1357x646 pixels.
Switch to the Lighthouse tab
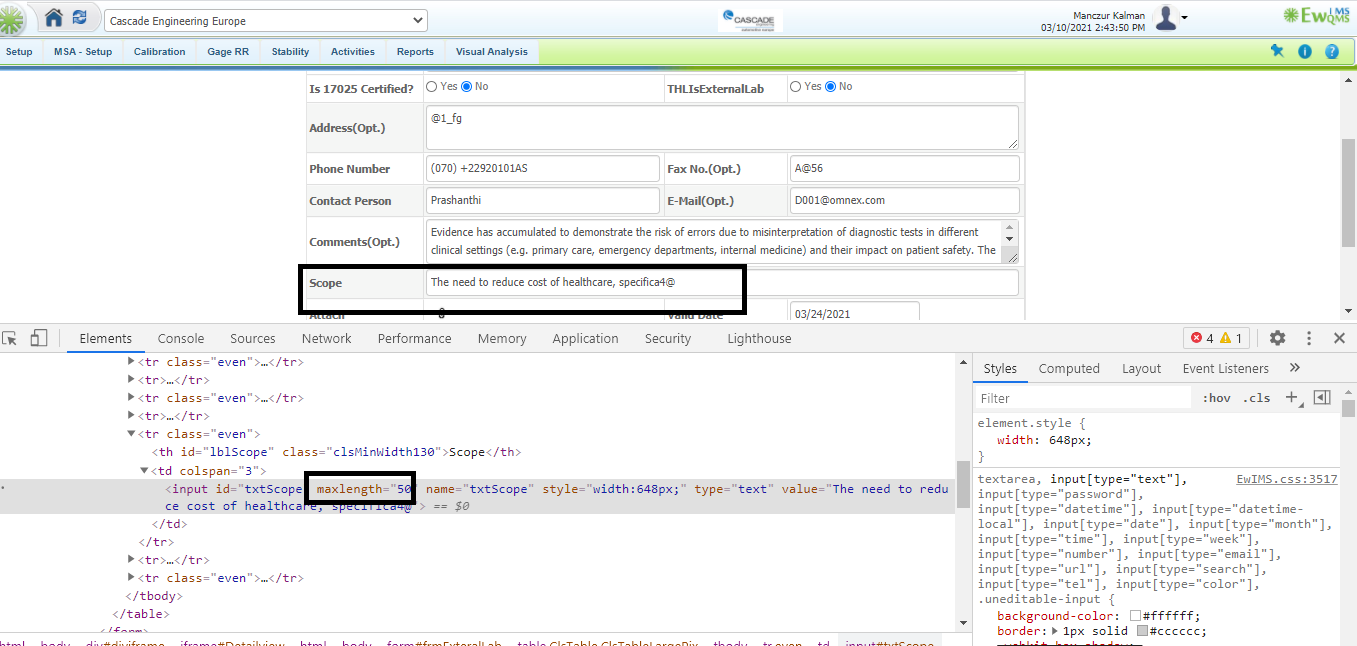(x=759, y=339)
